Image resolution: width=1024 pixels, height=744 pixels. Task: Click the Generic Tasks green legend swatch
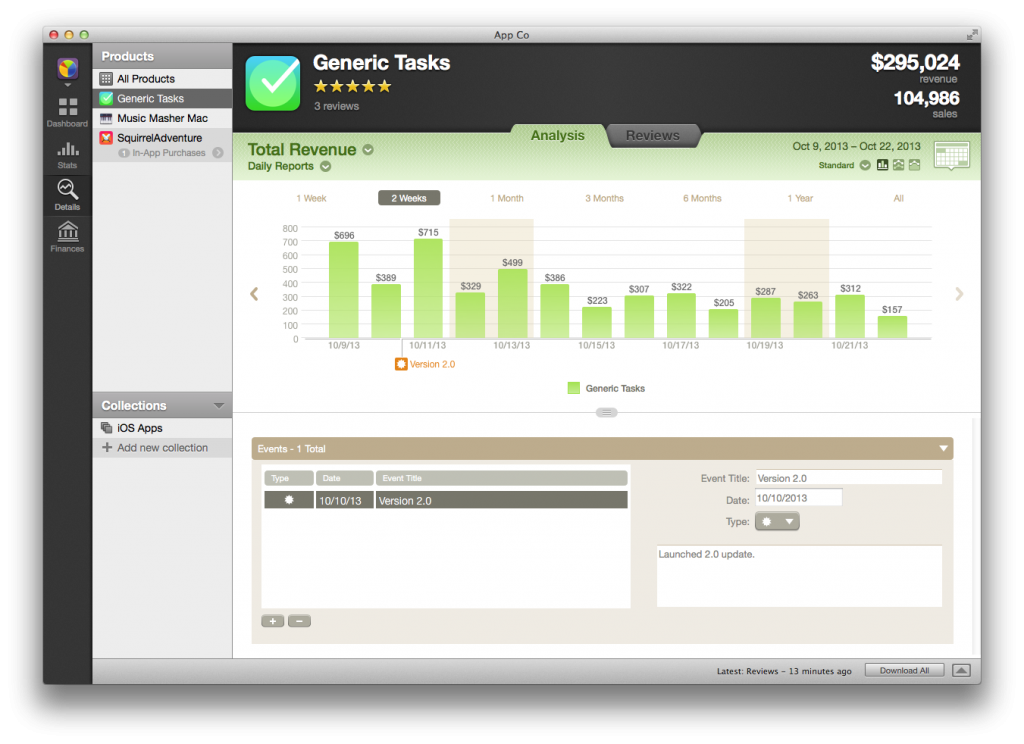coord(573,388)
